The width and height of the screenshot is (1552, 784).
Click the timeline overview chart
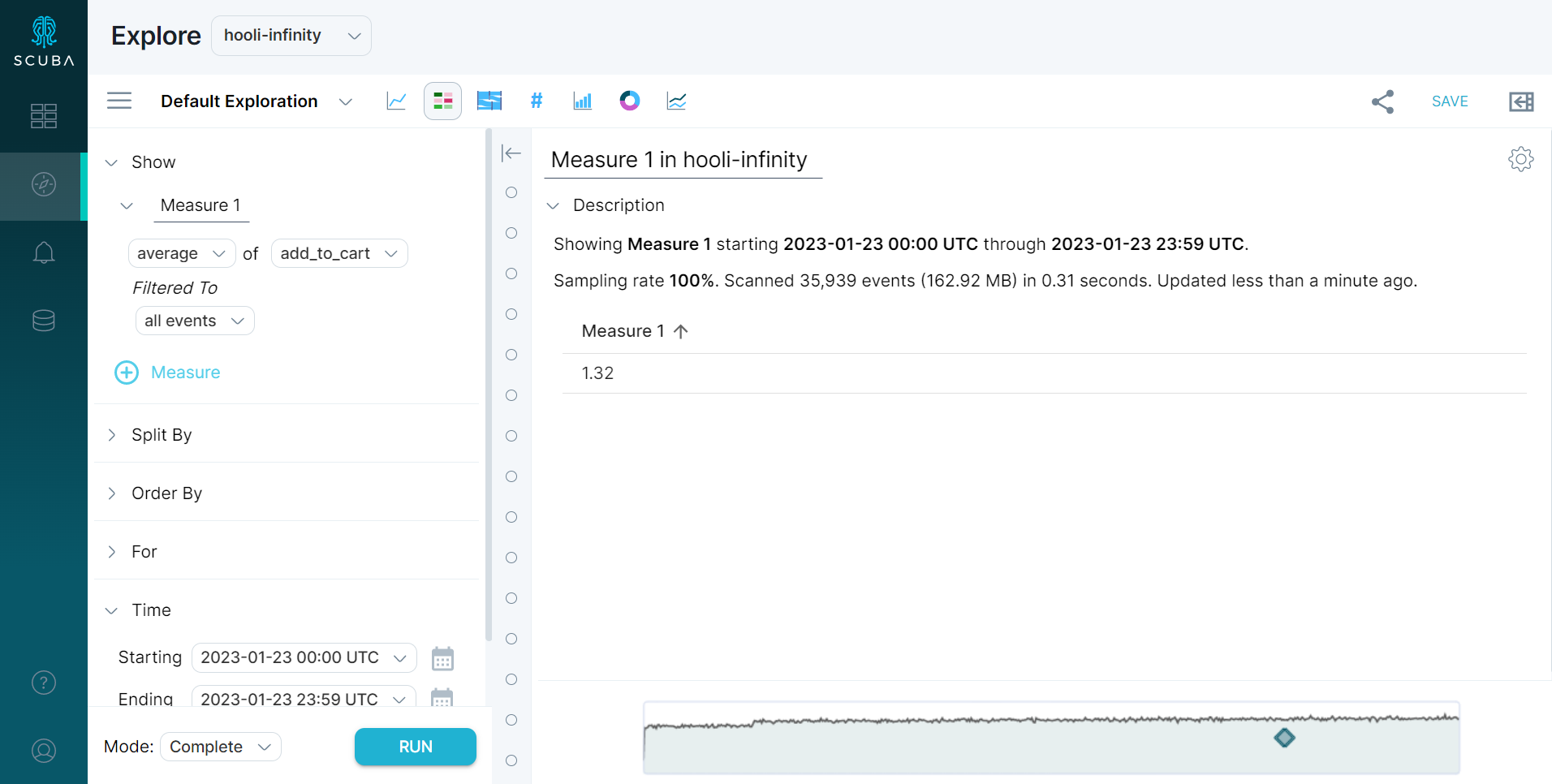point(1051,738)
